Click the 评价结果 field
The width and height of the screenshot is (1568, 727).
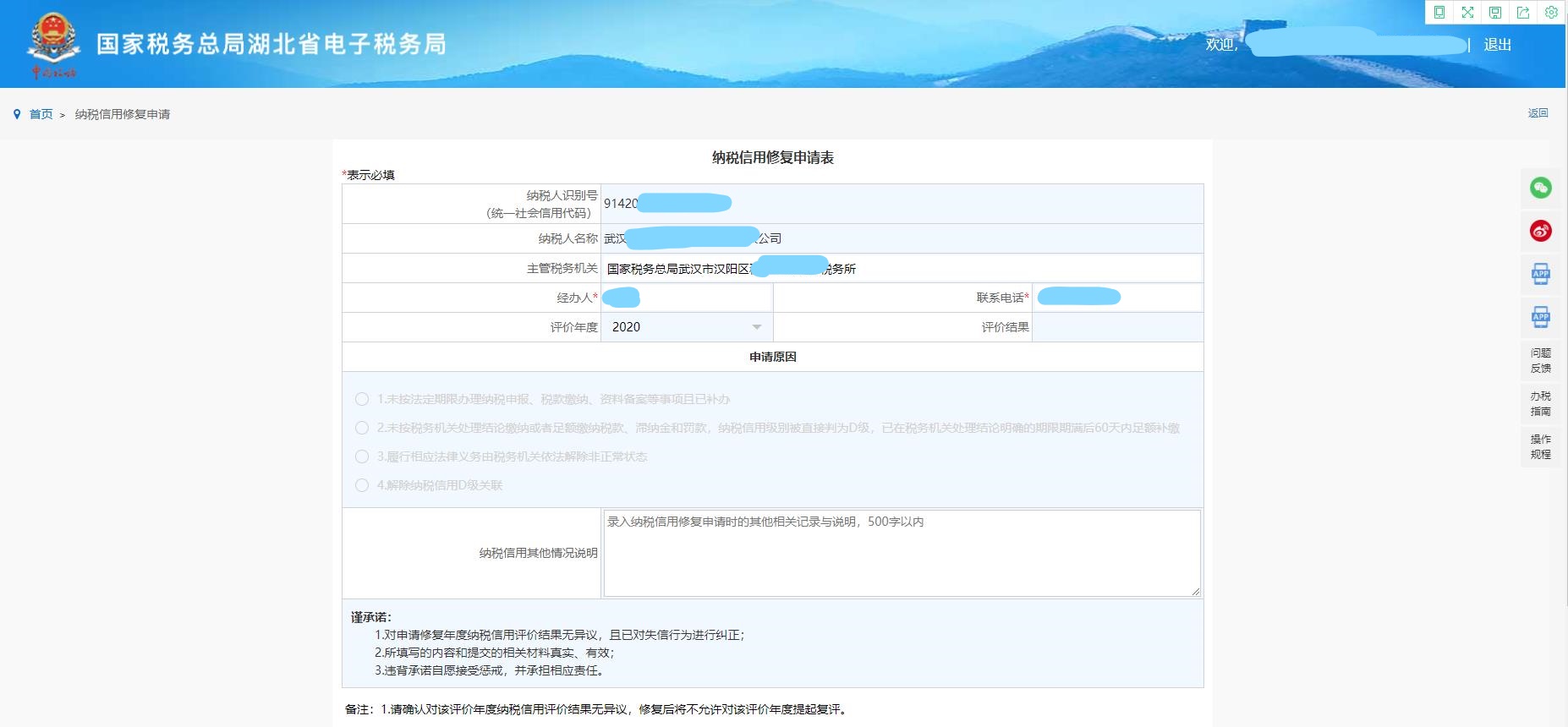click(x=1117, y=327)
